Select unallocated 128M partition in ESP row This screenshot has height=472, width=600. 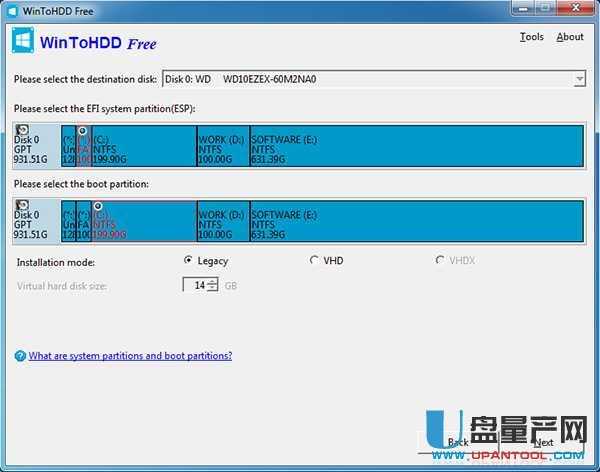coord(68,146)
